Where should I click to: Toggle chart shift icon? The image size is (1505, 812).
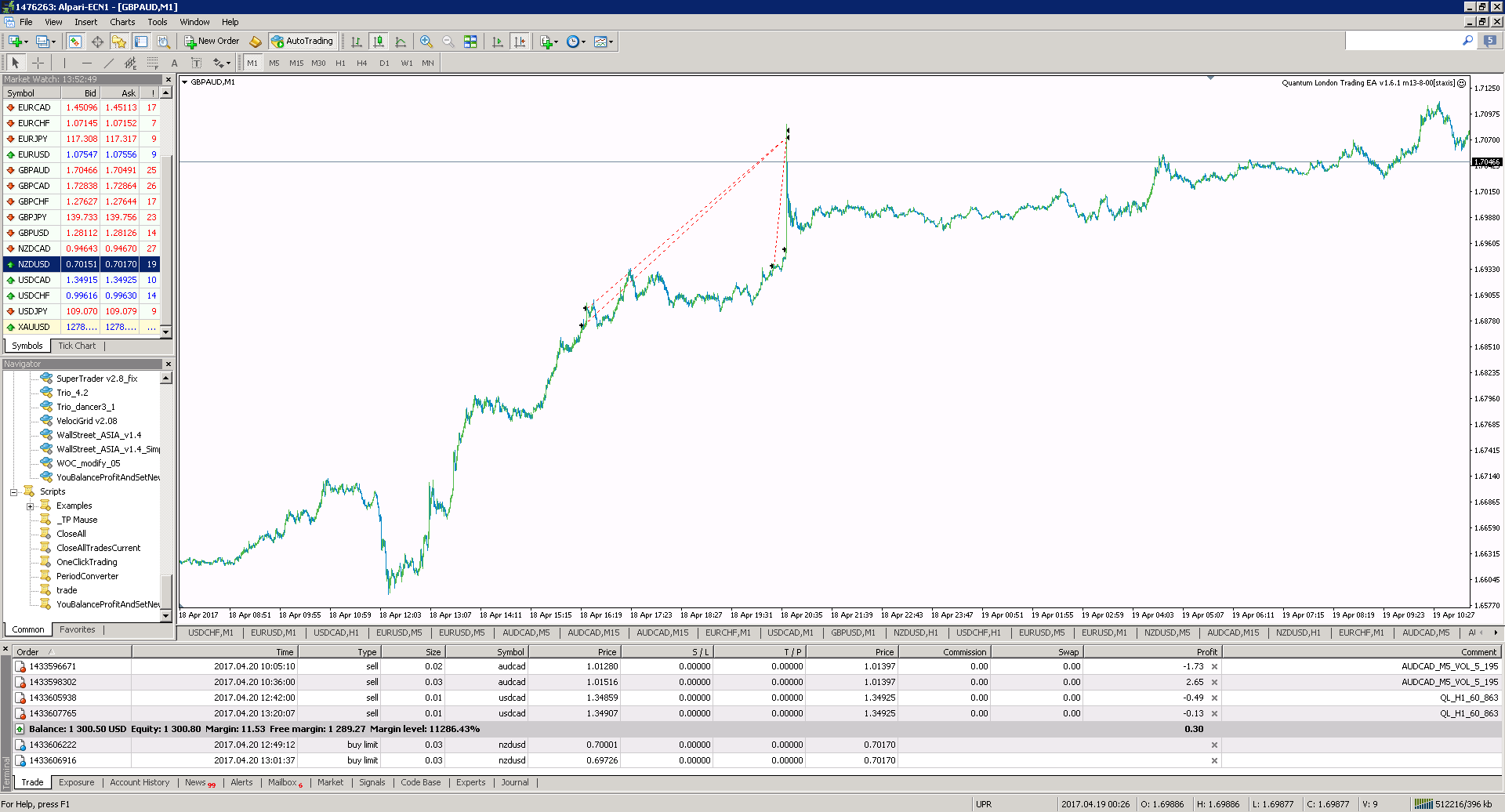tap(520, 42)
